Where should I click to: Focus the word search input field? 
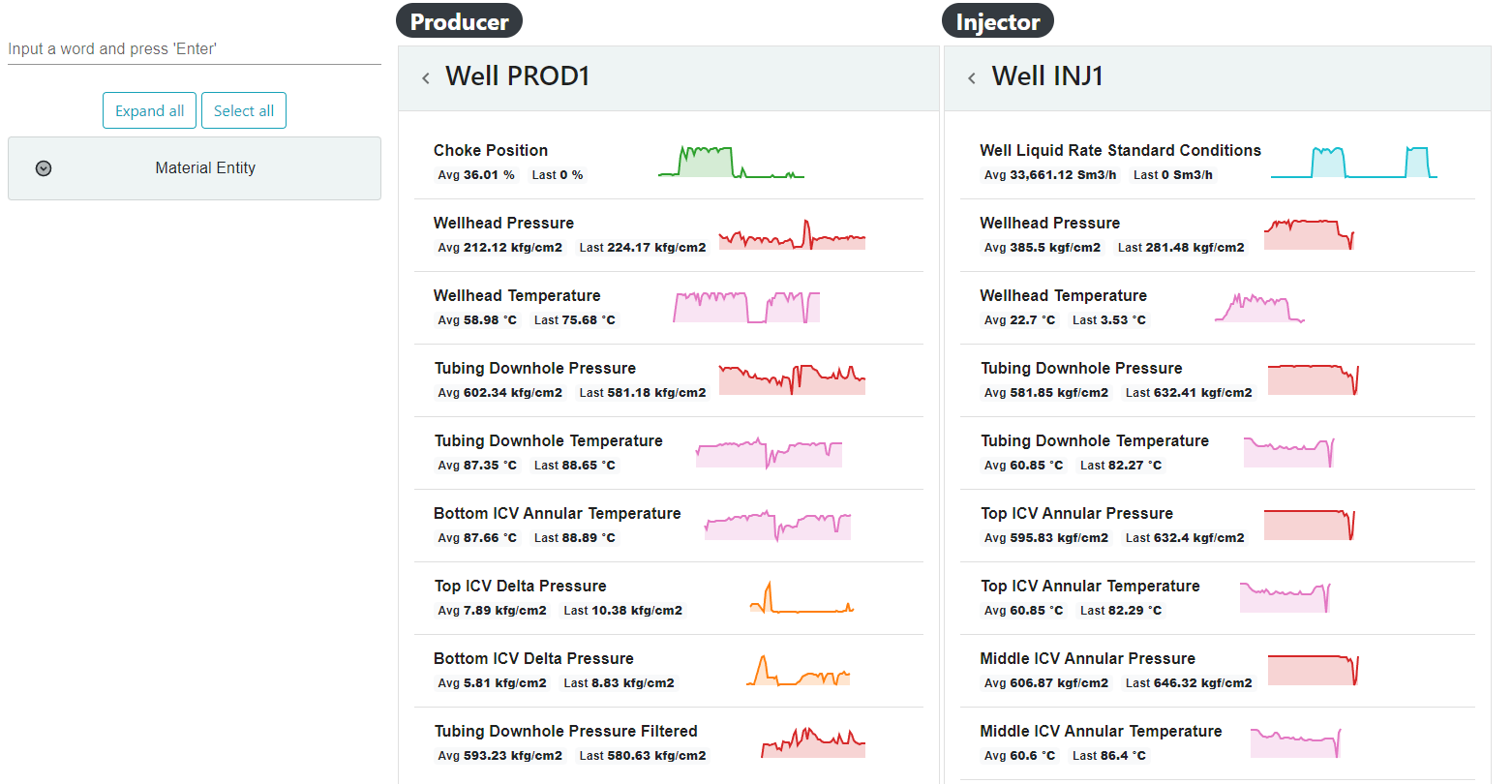coord(194,49)
